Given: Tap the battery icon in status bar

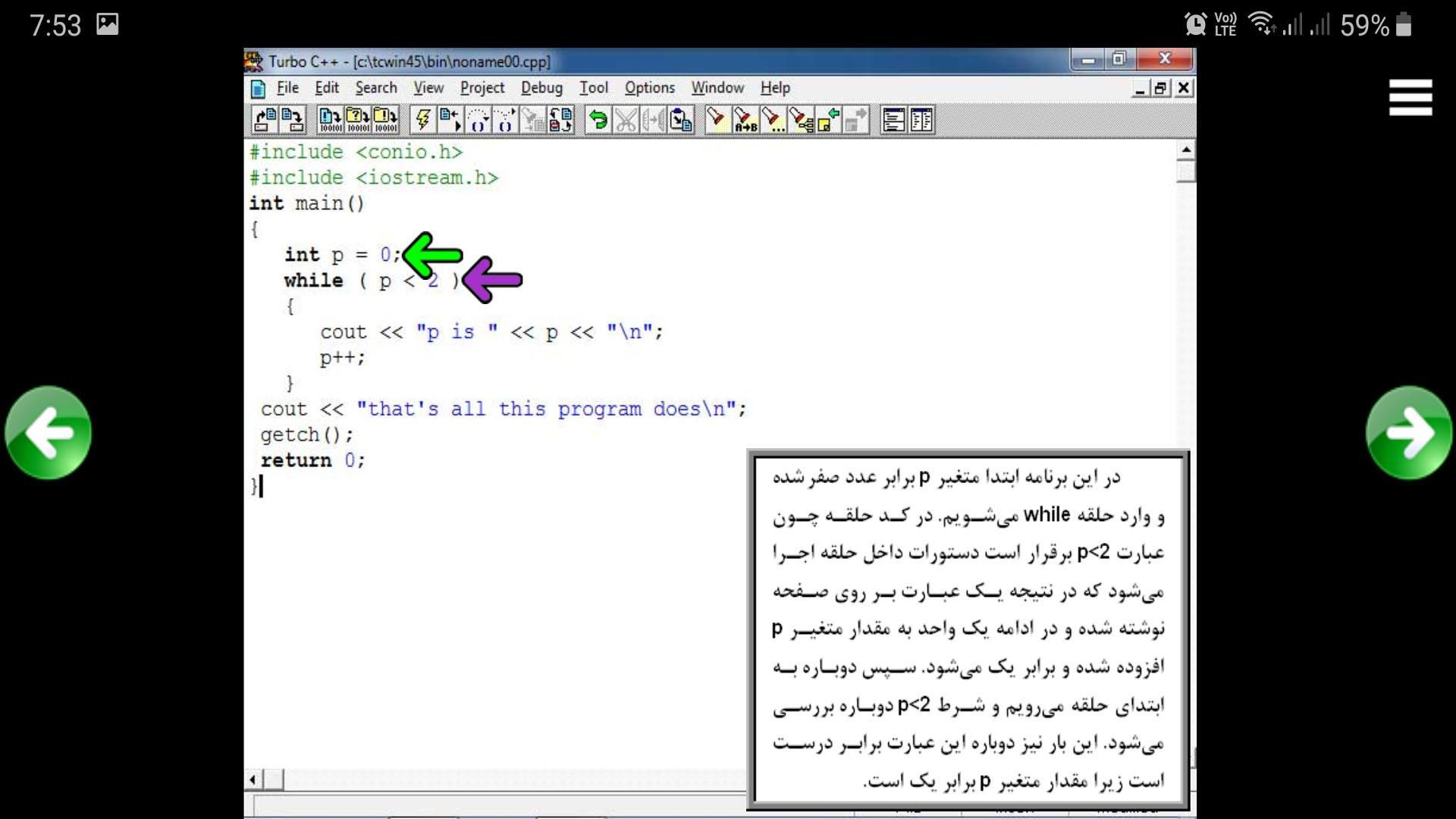Looking at the screenshot, I should click(1404, 24).
